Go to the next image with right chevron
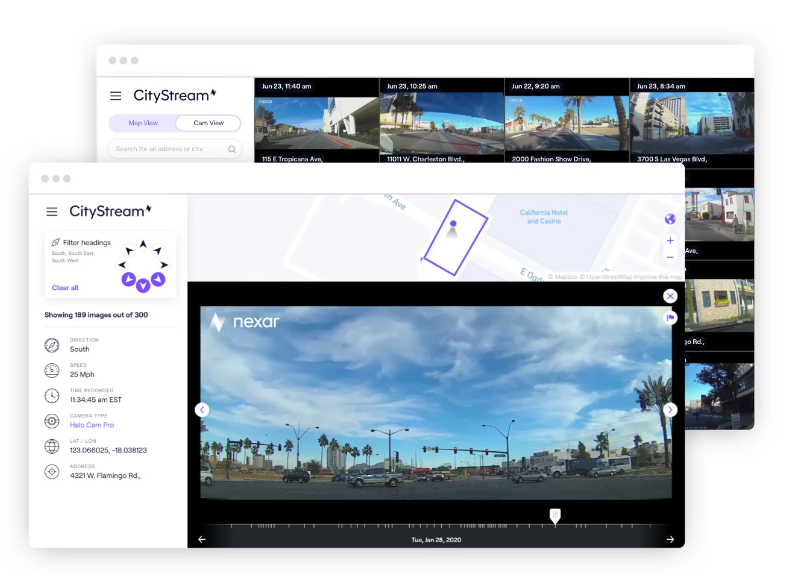This screenshot has height=583, width=786. (670, 410)
